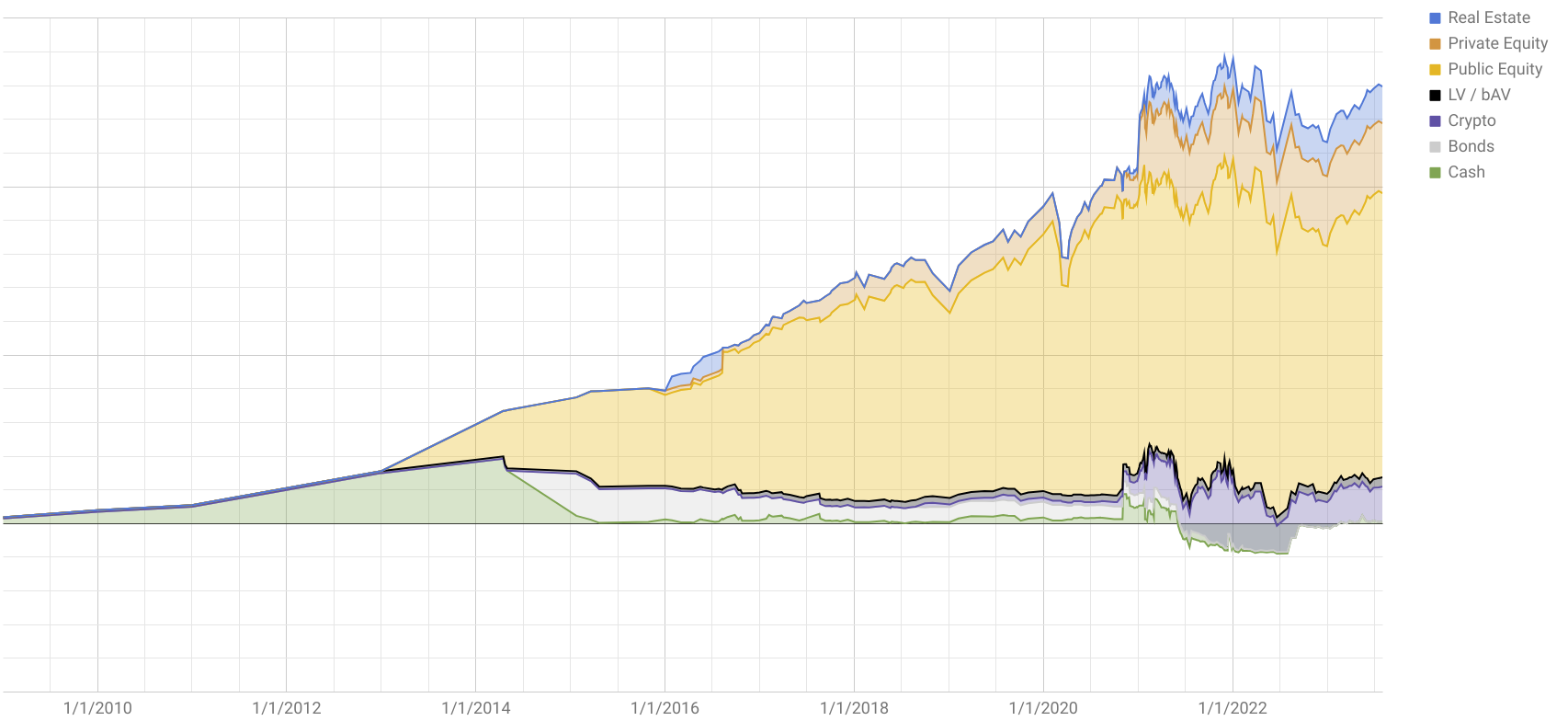Select the LV / bAV legend label
The width and height of the screenshot is (1568, 721).
(1479, 95)
